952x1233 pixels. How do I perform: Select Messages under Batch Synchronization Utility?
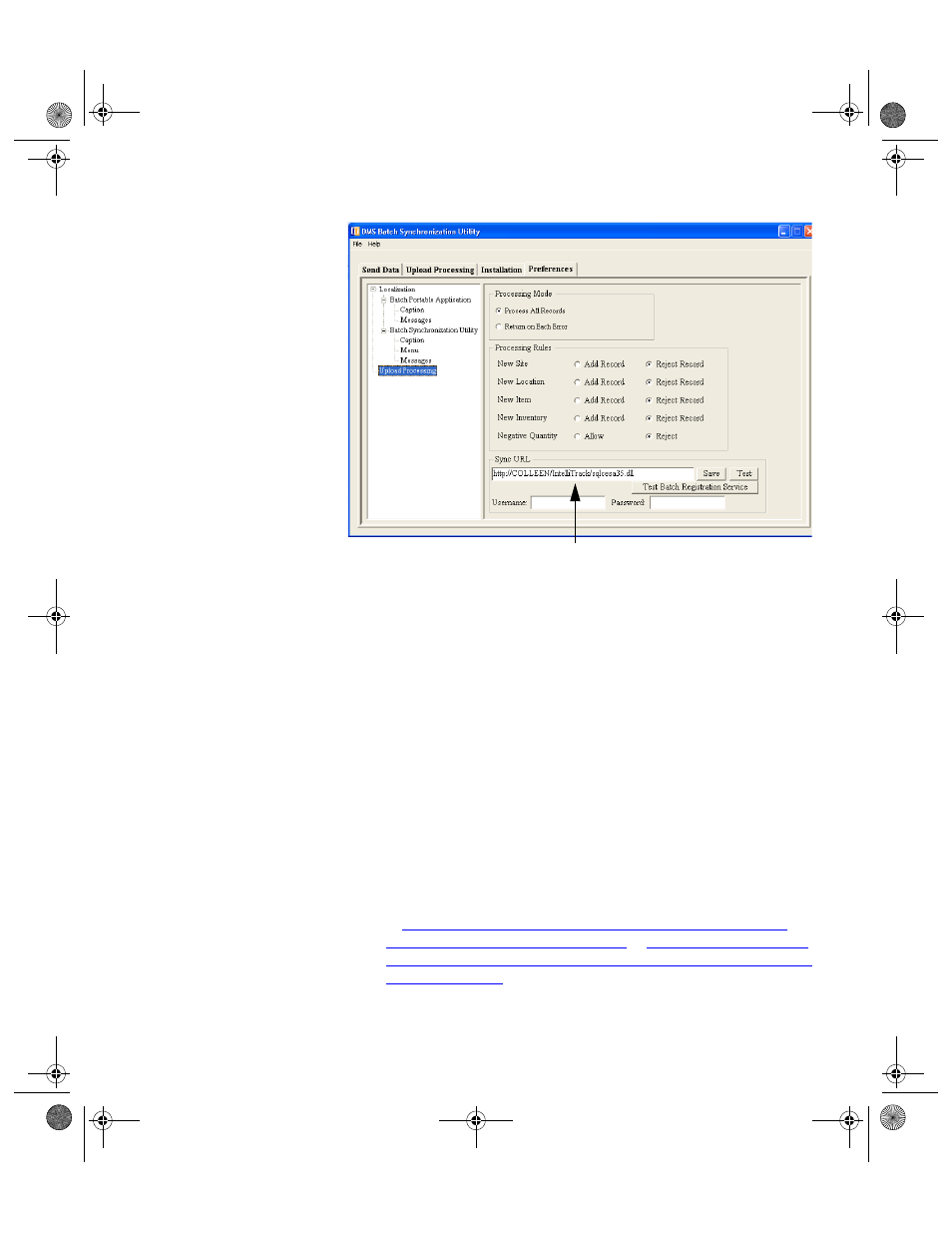tap(416, 360)
